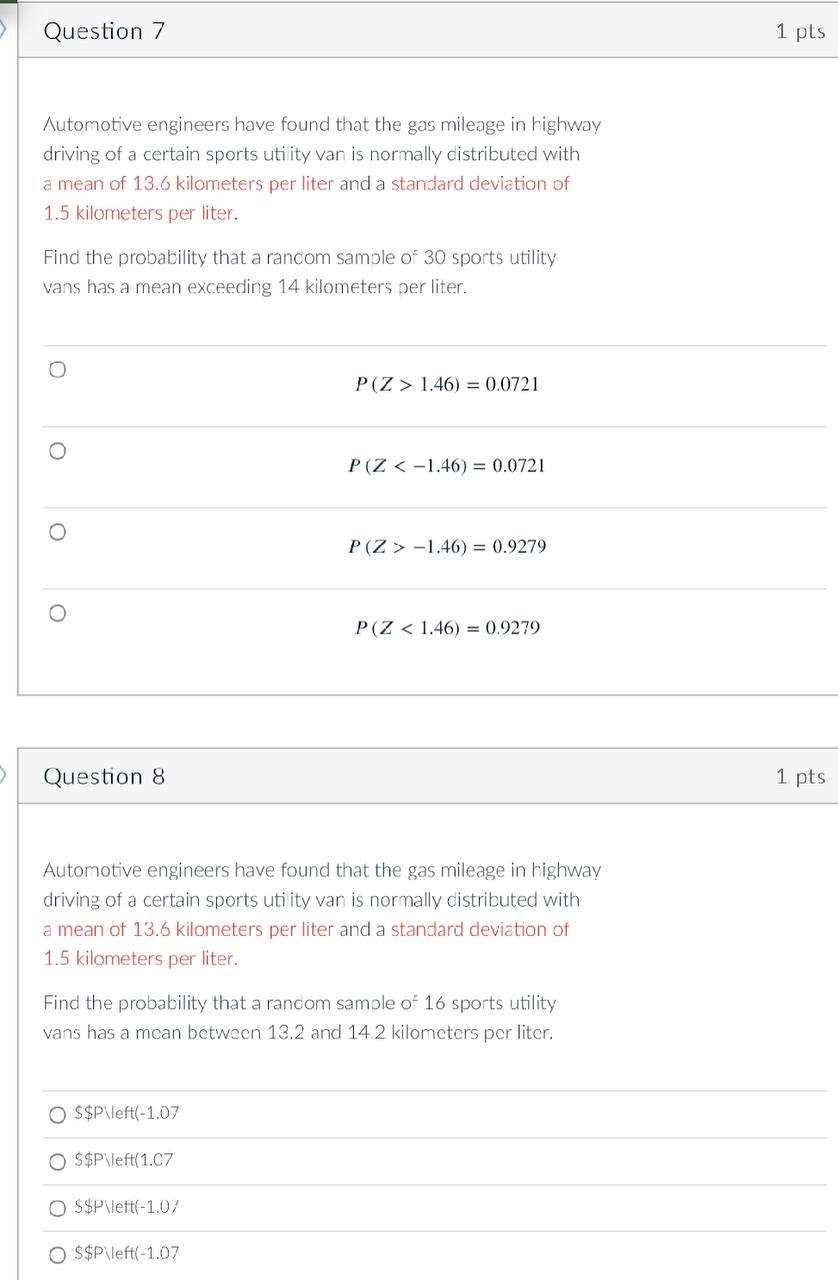The height and width of the screenshot is (1280, 838).
Task: Select the third radio option under Question 8
Action: [57, 1207]
